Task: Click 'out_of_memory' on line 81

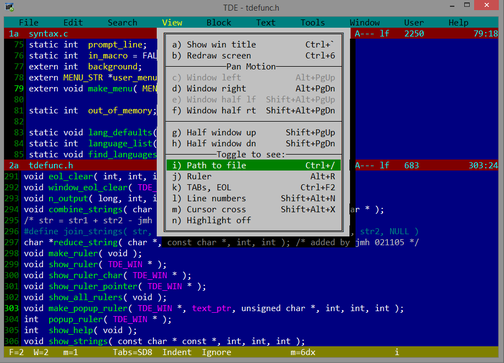Action: click(120, 111)
